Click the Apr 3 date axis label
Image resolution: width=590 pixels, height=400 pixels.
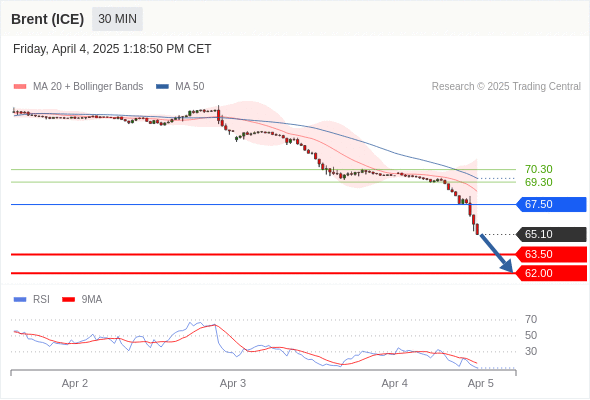233,383
